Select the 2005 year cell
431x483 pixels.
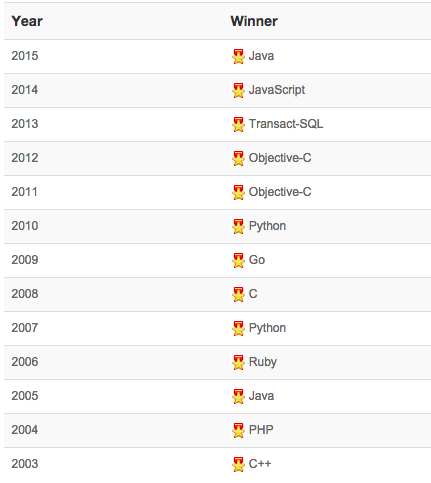tap(25, 396)
